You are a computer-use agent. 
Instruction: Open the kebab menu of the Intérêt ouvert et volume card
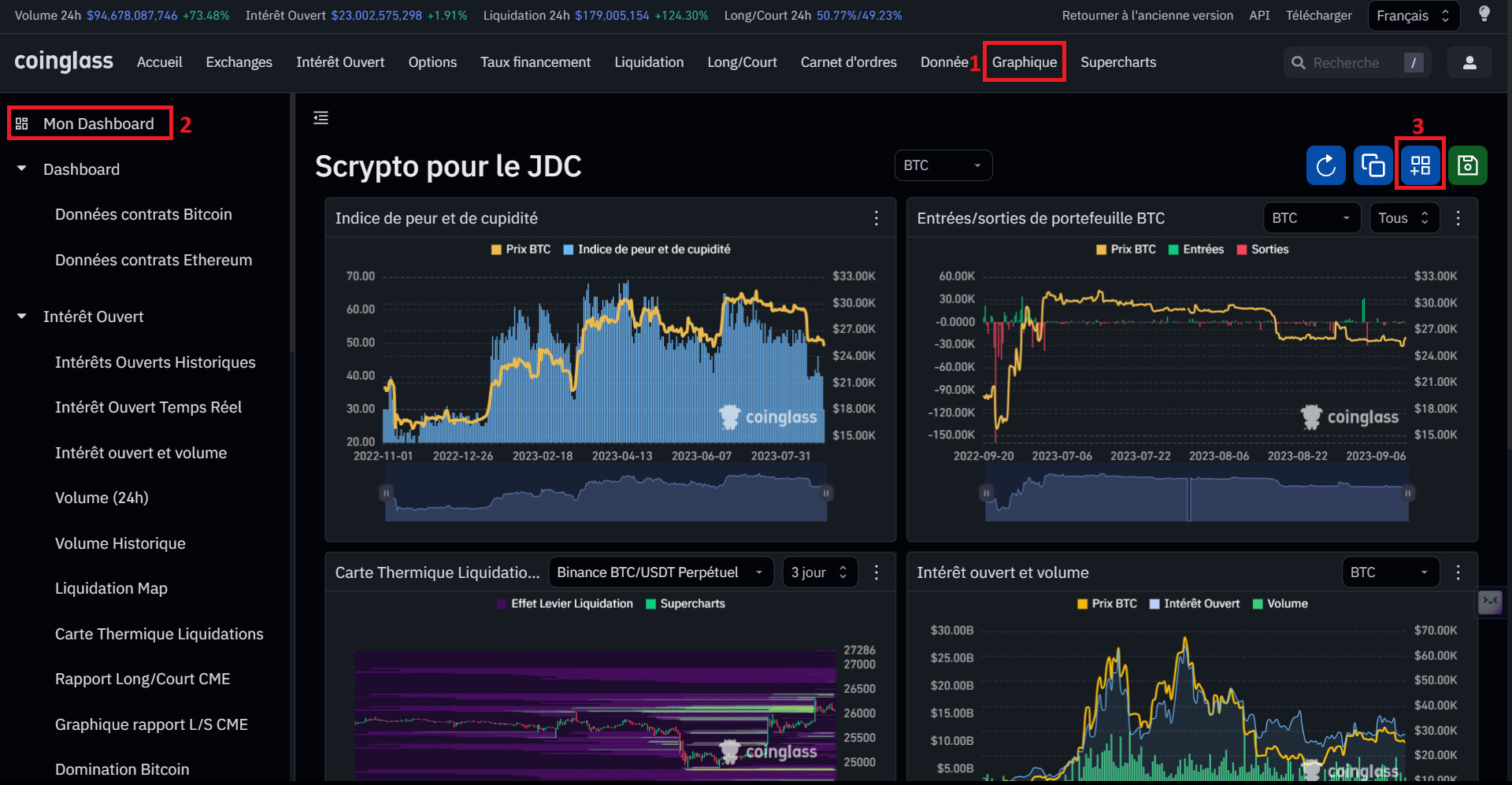(1458, 572)
